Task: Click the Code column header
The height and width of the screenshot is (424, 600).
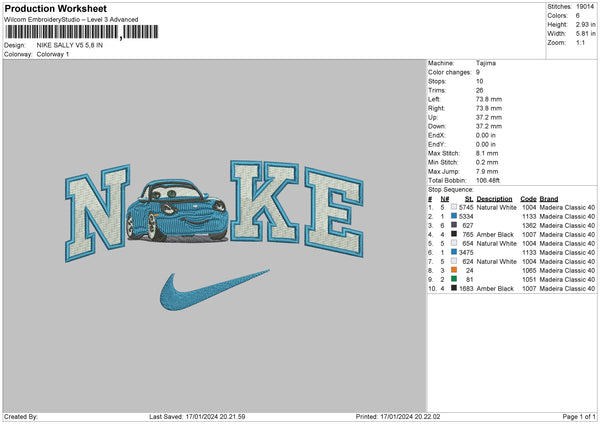Action: 528,198
